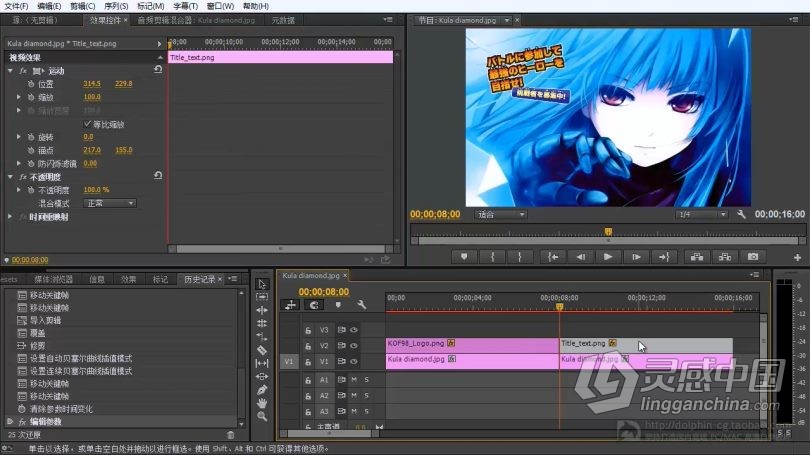810x455 pixels.
Task: Select the Selection arrow tool
Action: [262, 284]
